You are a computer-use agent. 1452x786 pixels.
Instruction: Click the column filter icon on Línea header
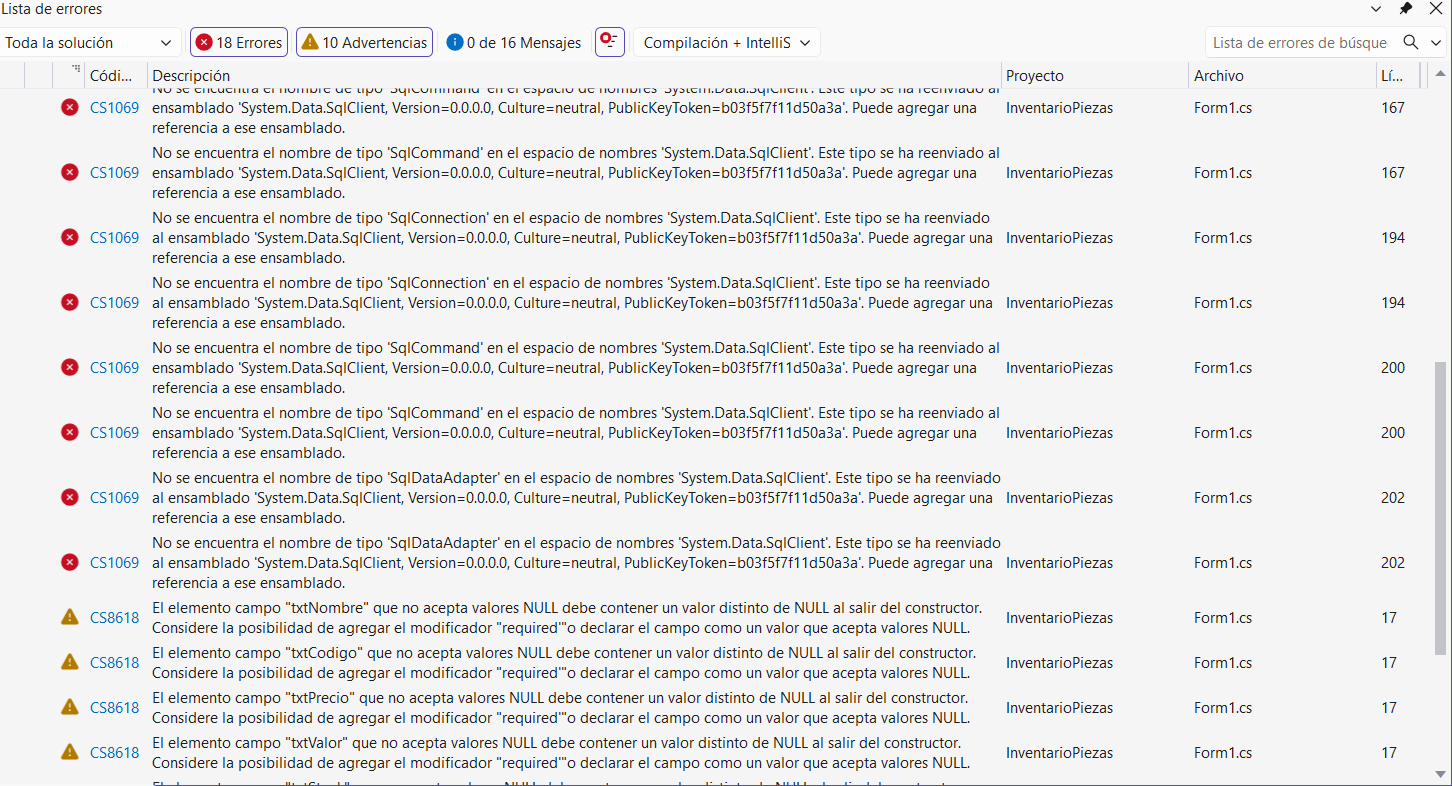pyautogui.click(x=1412, y=75)
